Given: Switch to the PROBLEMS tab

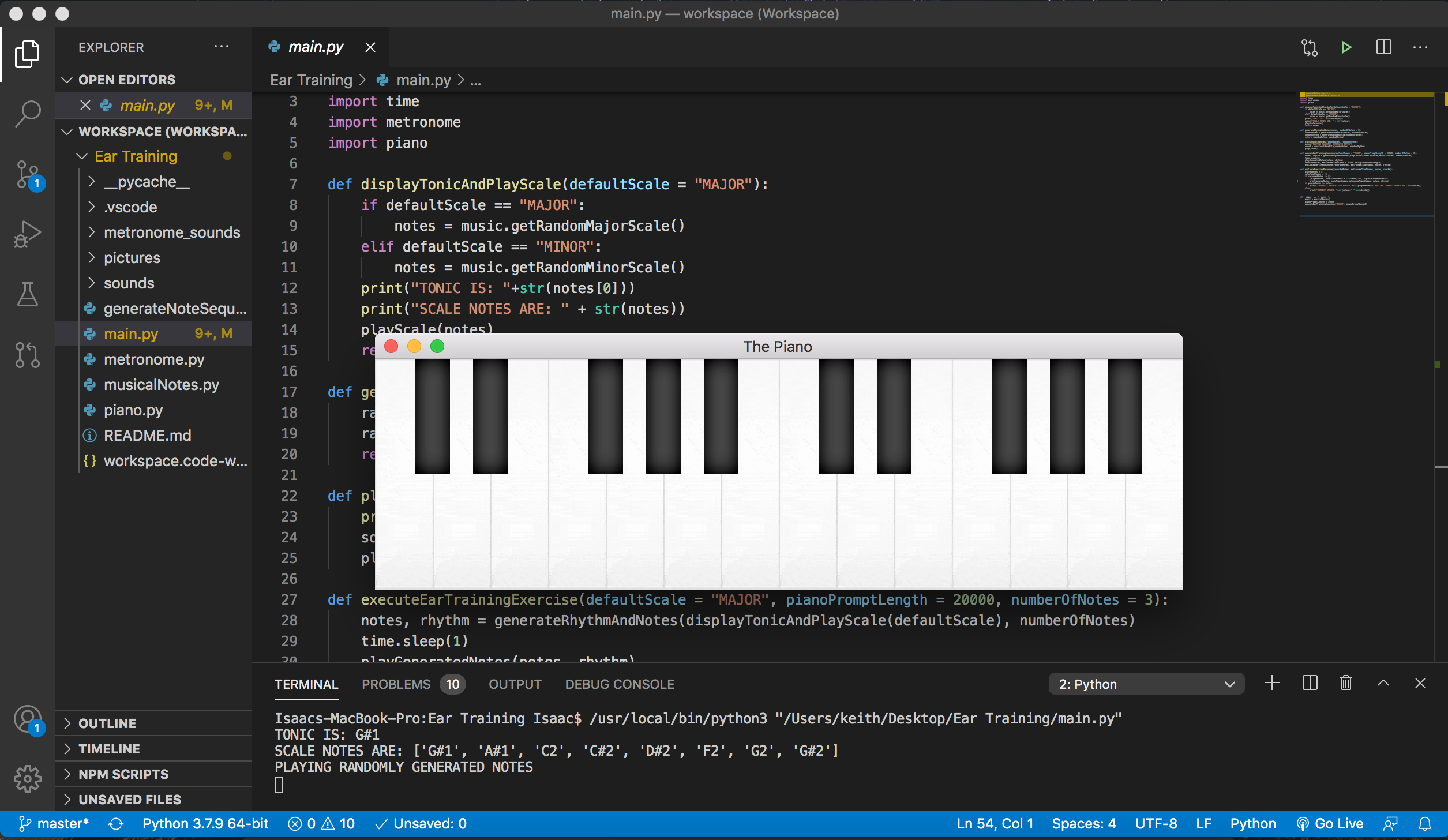Looking at the screenshot, I should [396, 684].
